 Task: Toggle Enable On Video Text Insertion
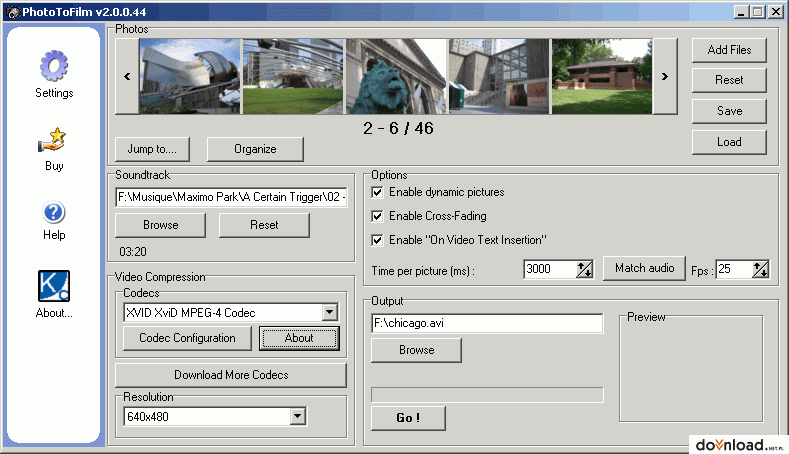[x=377, y=240]
